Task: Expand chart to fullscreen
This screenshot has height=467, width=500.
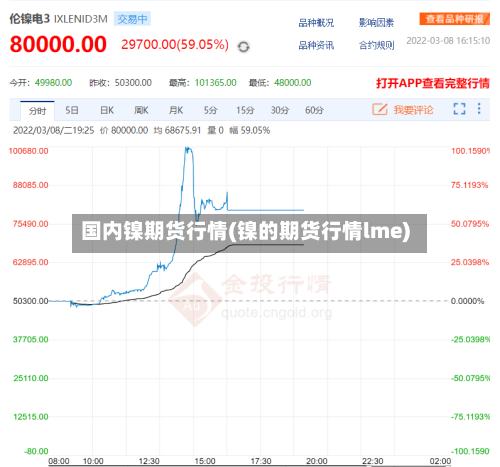Action: coord(459,109)
